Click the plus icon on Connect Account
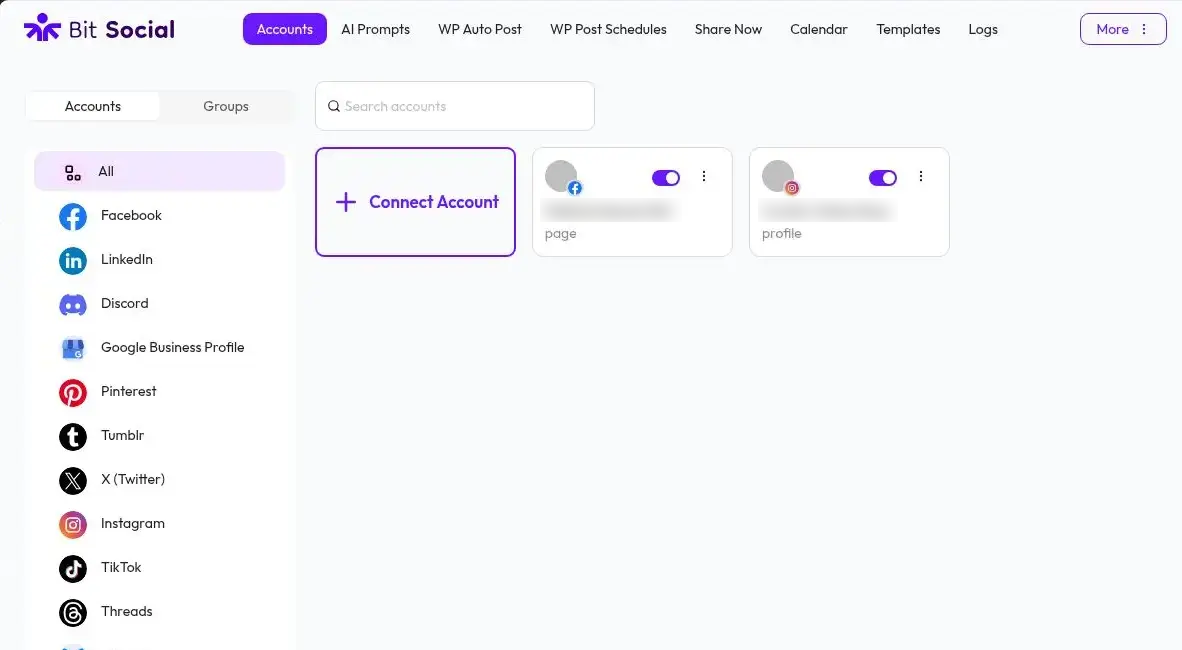 coord(345,202)
